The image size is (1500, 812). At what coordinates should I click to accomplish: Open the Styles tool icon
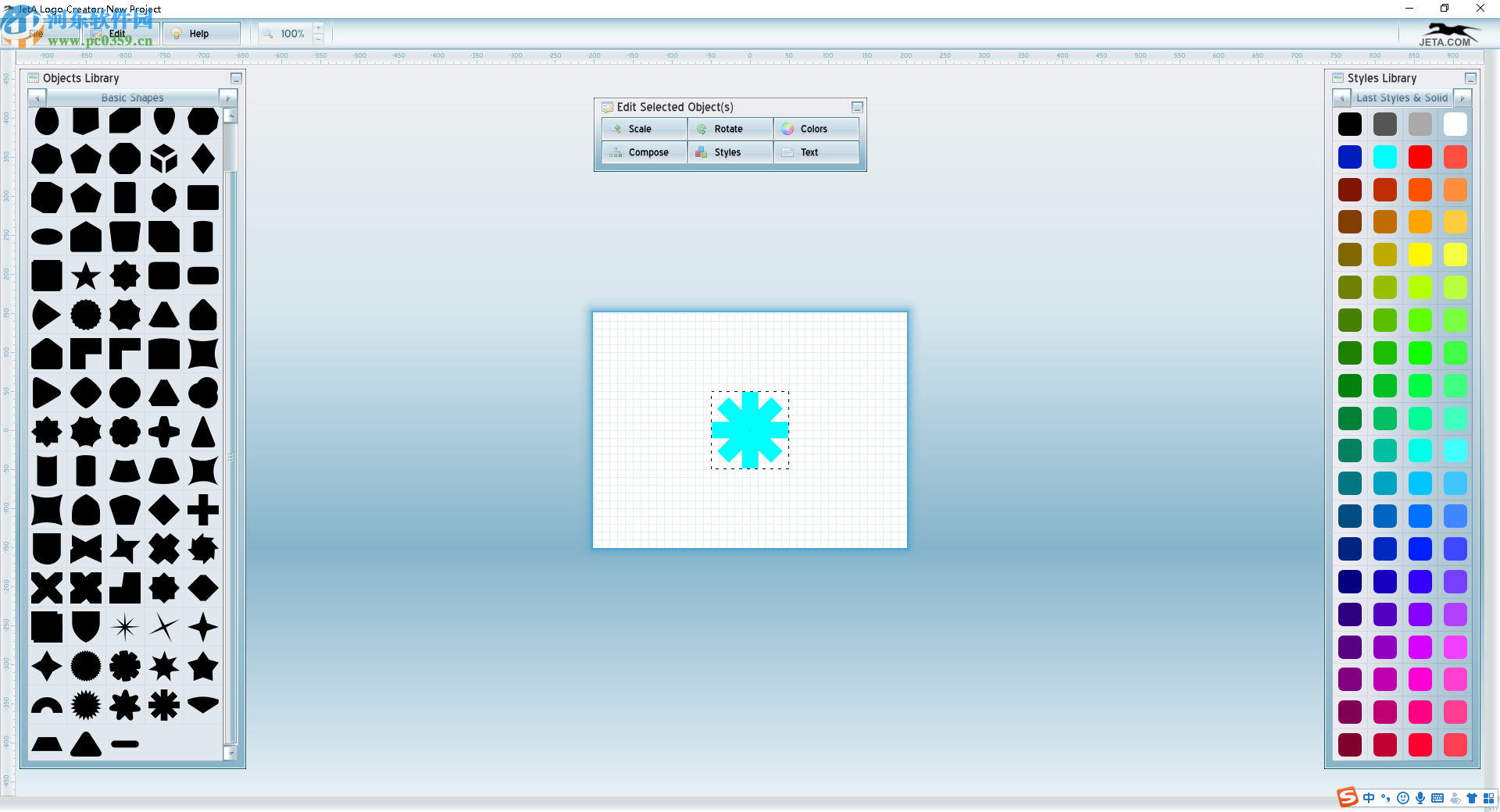tap(702, 152)
